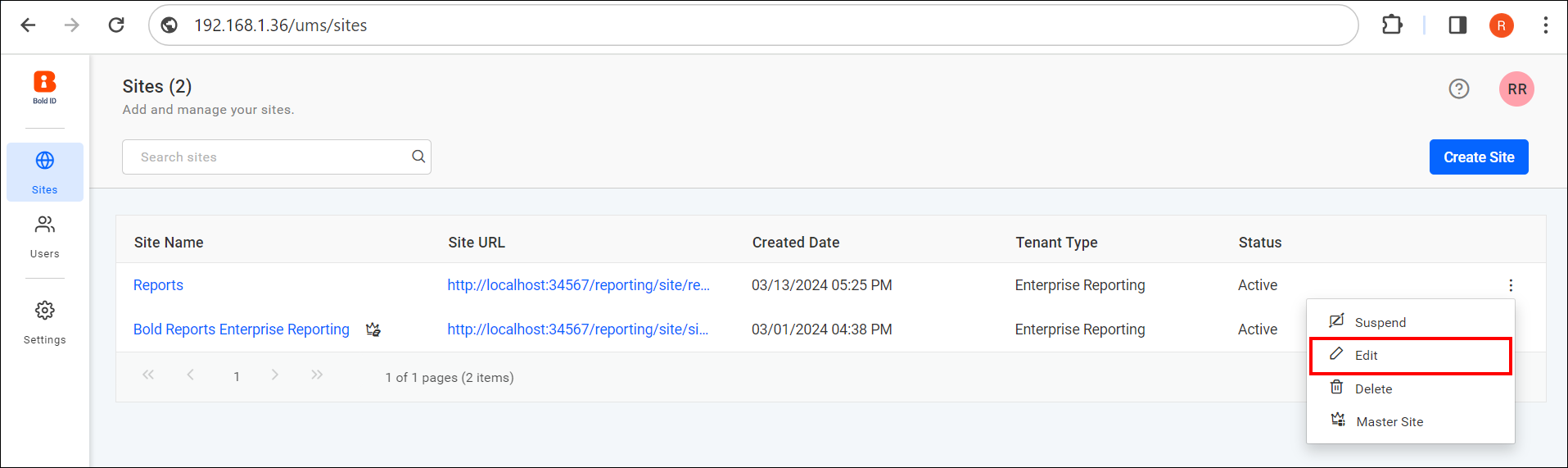Go to first page of pager
This screenshot has height=468, width=1568.
click(x=148, y=375)
